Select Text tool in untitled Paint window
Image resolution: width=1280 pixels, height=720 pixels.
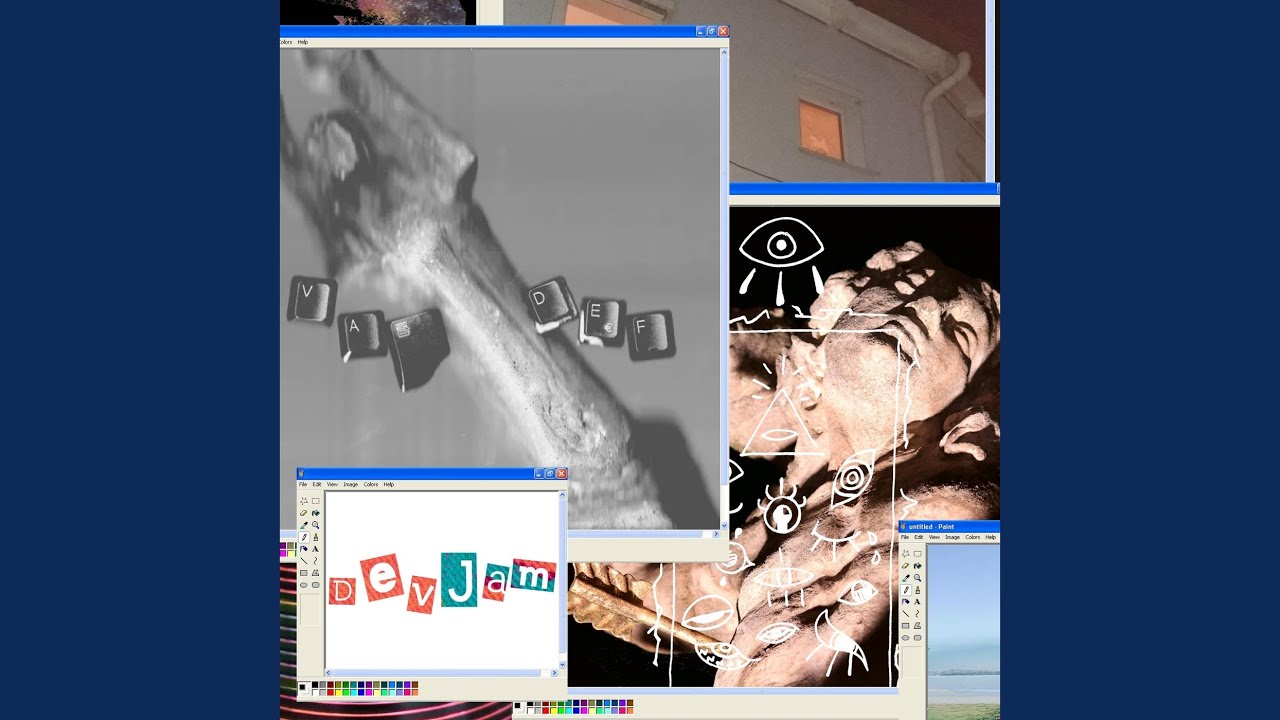click(918, 602)
